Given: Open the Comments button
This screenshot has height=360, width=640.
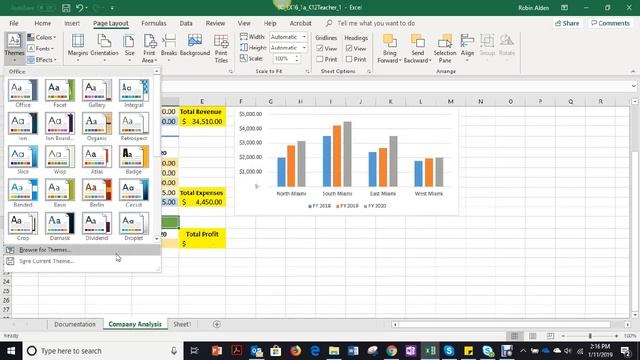Looking at the screenshot, I should [610, 23].
